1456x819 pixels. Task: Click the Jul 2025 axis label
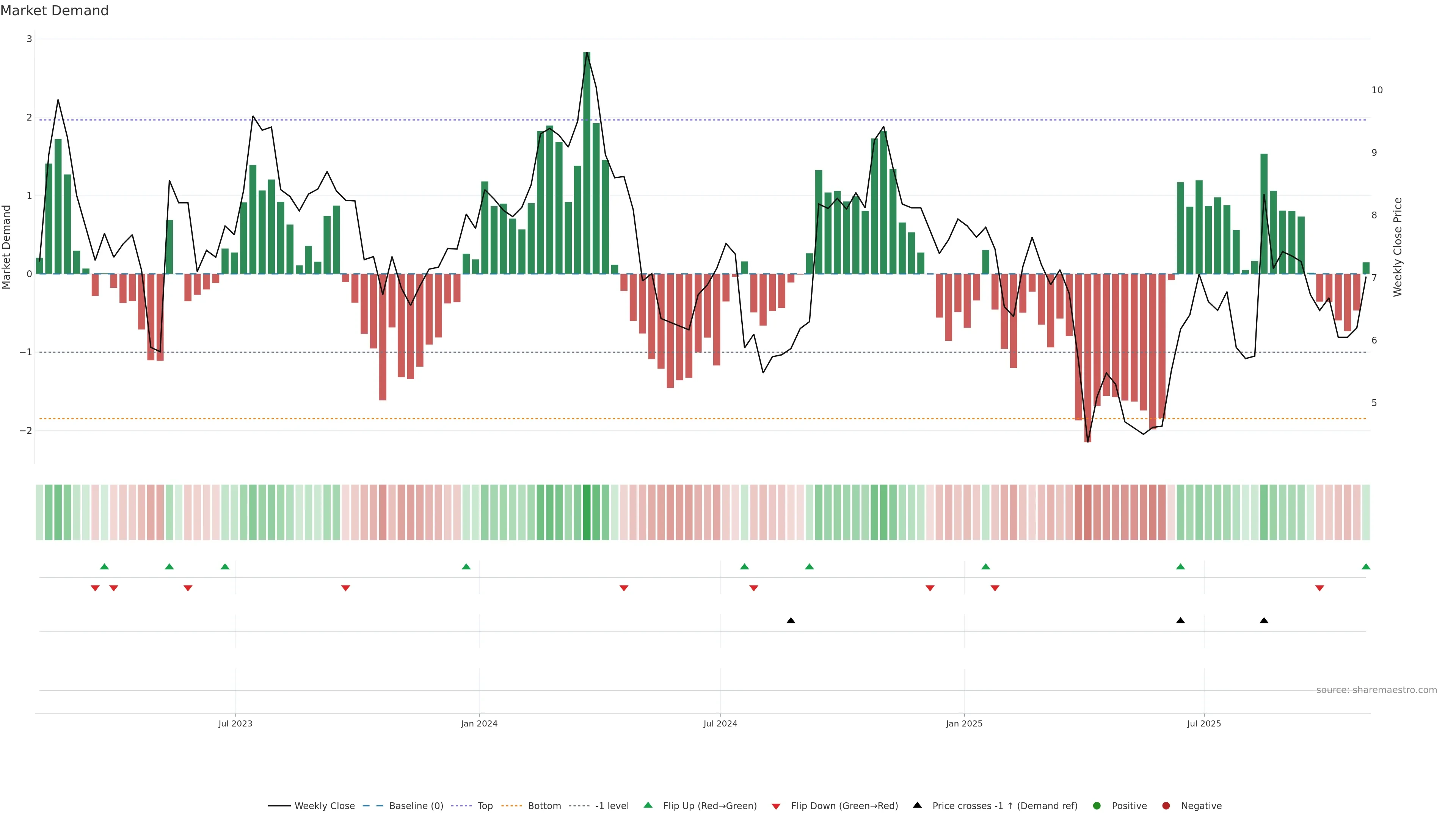pyautogui.click(x=1204, y=724)
